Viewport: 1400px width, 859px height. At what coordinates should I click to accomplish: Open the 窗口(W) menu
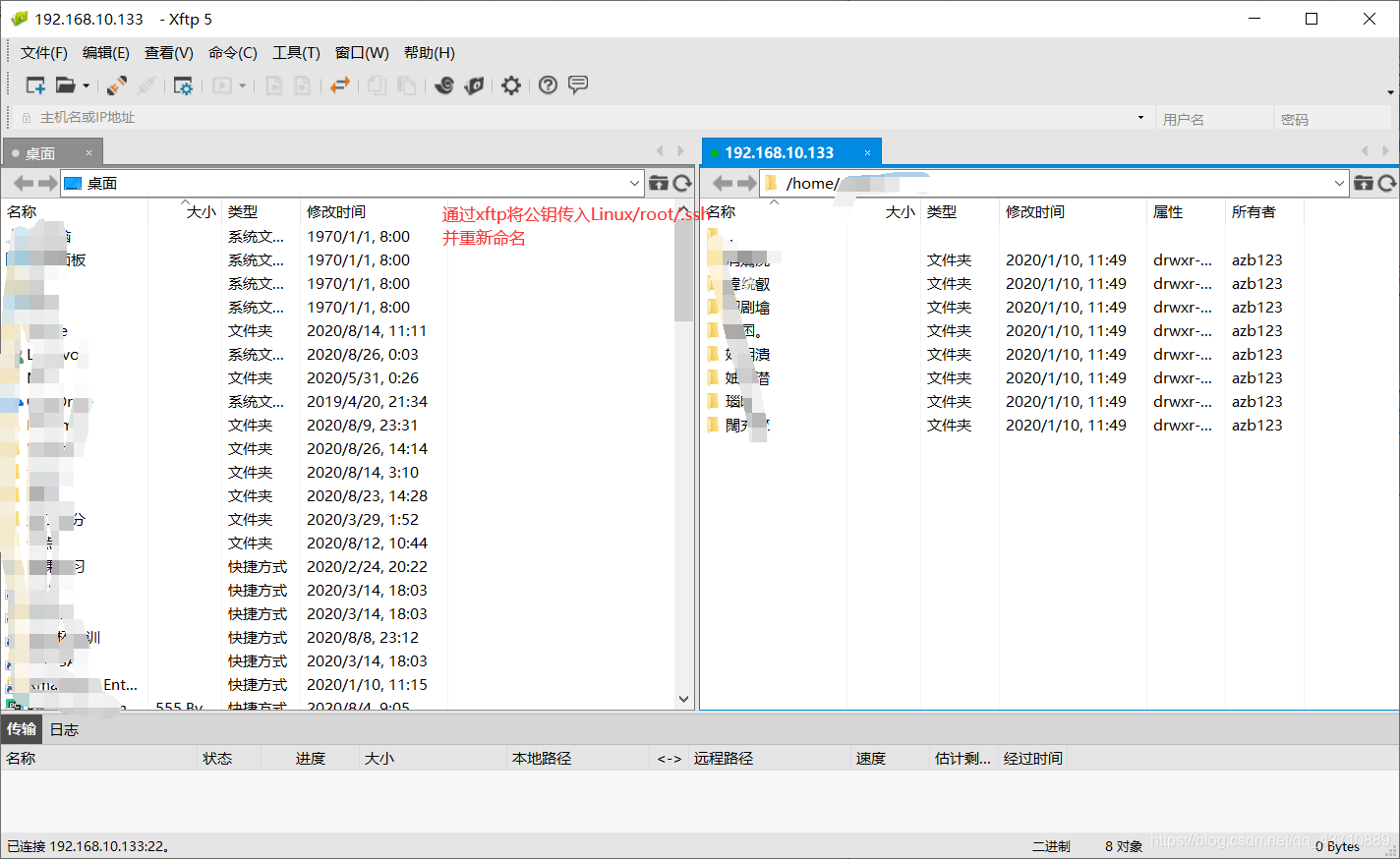click(362, 53)
